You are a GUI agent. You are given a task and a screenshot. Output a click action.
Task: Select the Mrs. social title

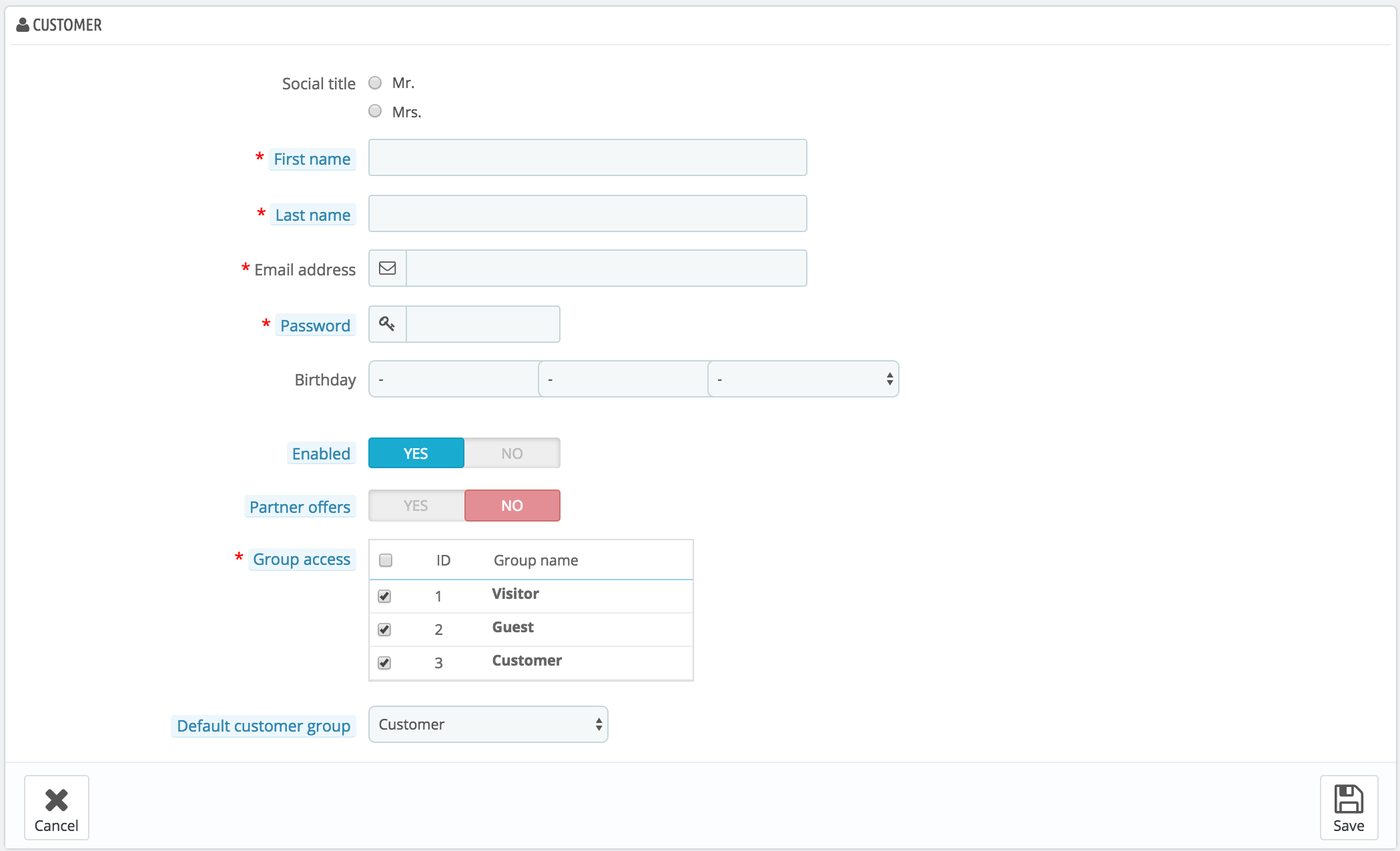tap(375, 111)
